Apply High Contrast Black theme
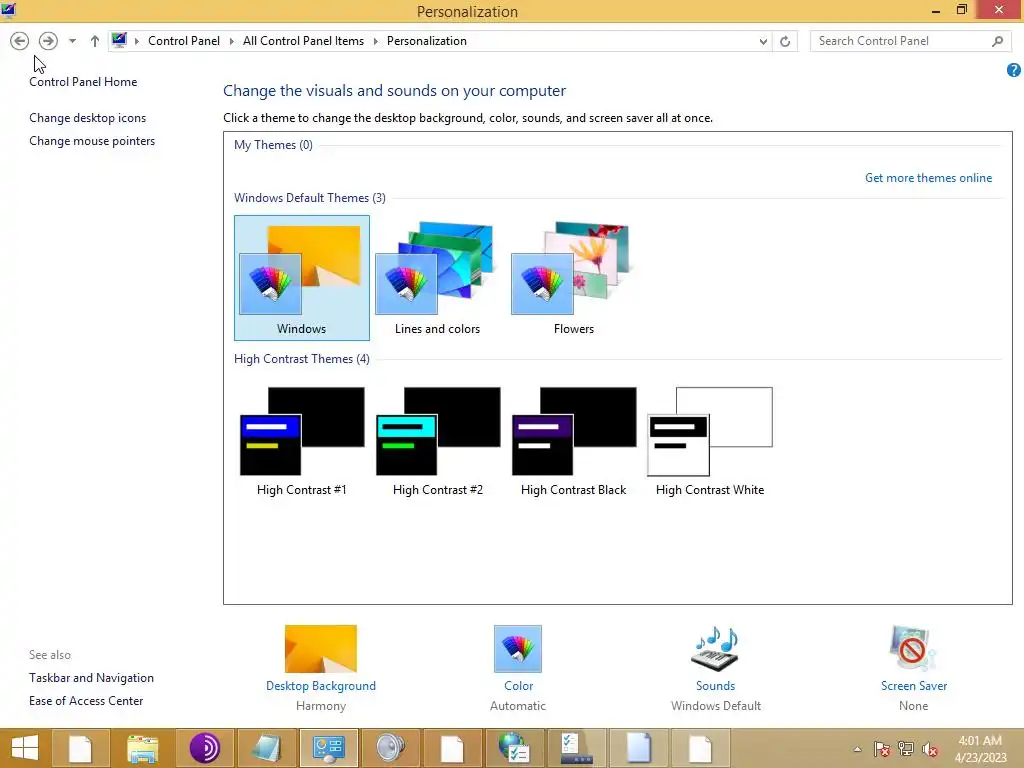Screen dimensions: 1024x768 pos(573,441)
